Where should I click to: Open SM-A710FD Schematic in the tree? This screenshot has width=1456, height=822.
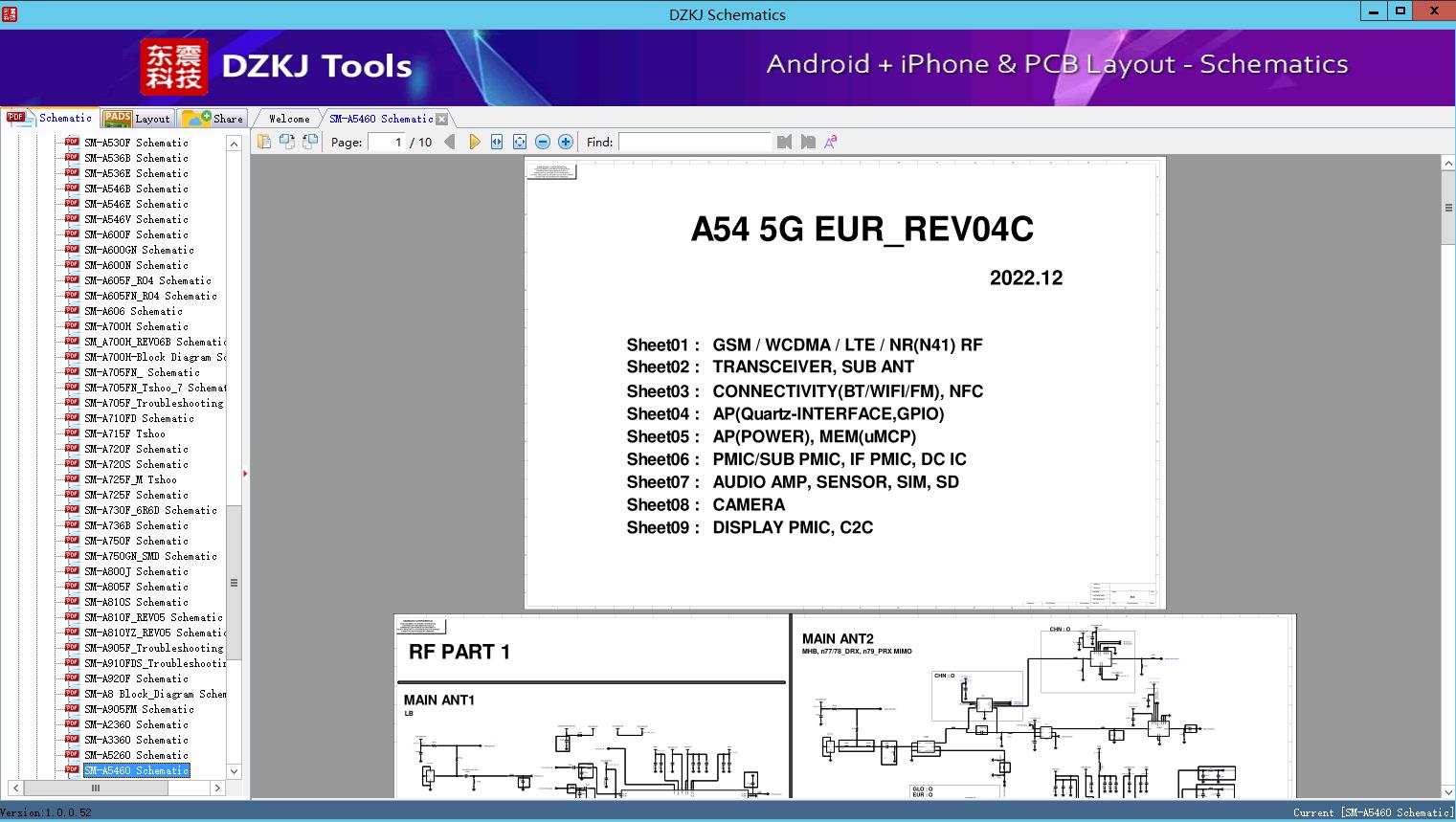[139, 418]
